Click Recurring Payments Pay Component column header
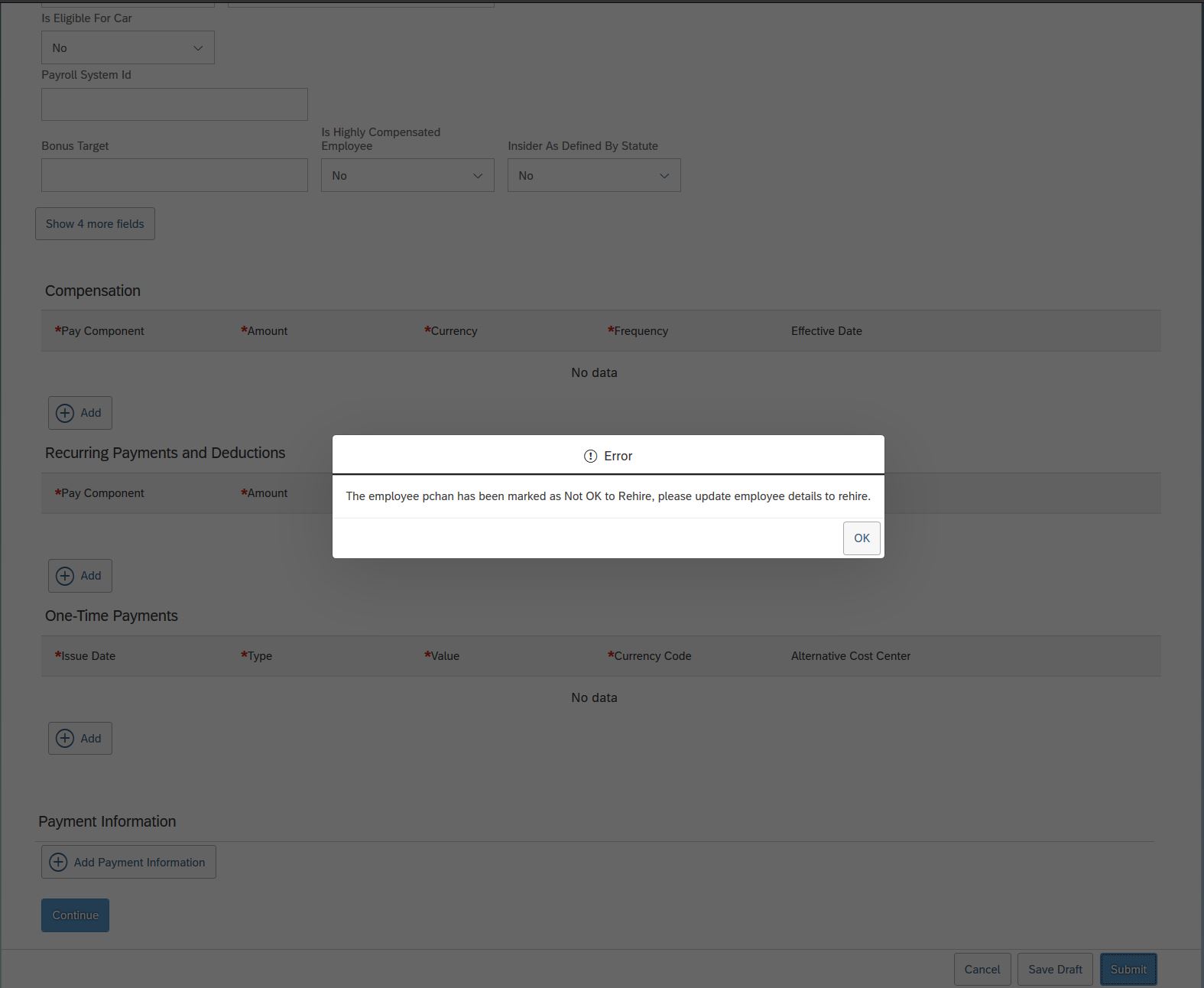This screenshot has width=1204, height=988. (99, 493)
